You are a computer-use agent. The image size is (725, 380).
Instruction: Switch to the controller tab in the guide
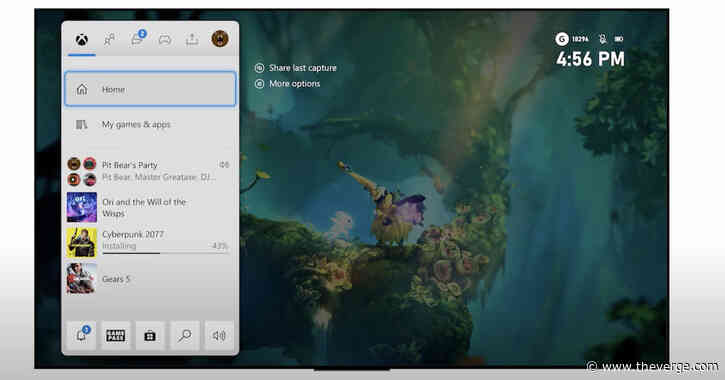pyautogui.click(x=165, y=40)
